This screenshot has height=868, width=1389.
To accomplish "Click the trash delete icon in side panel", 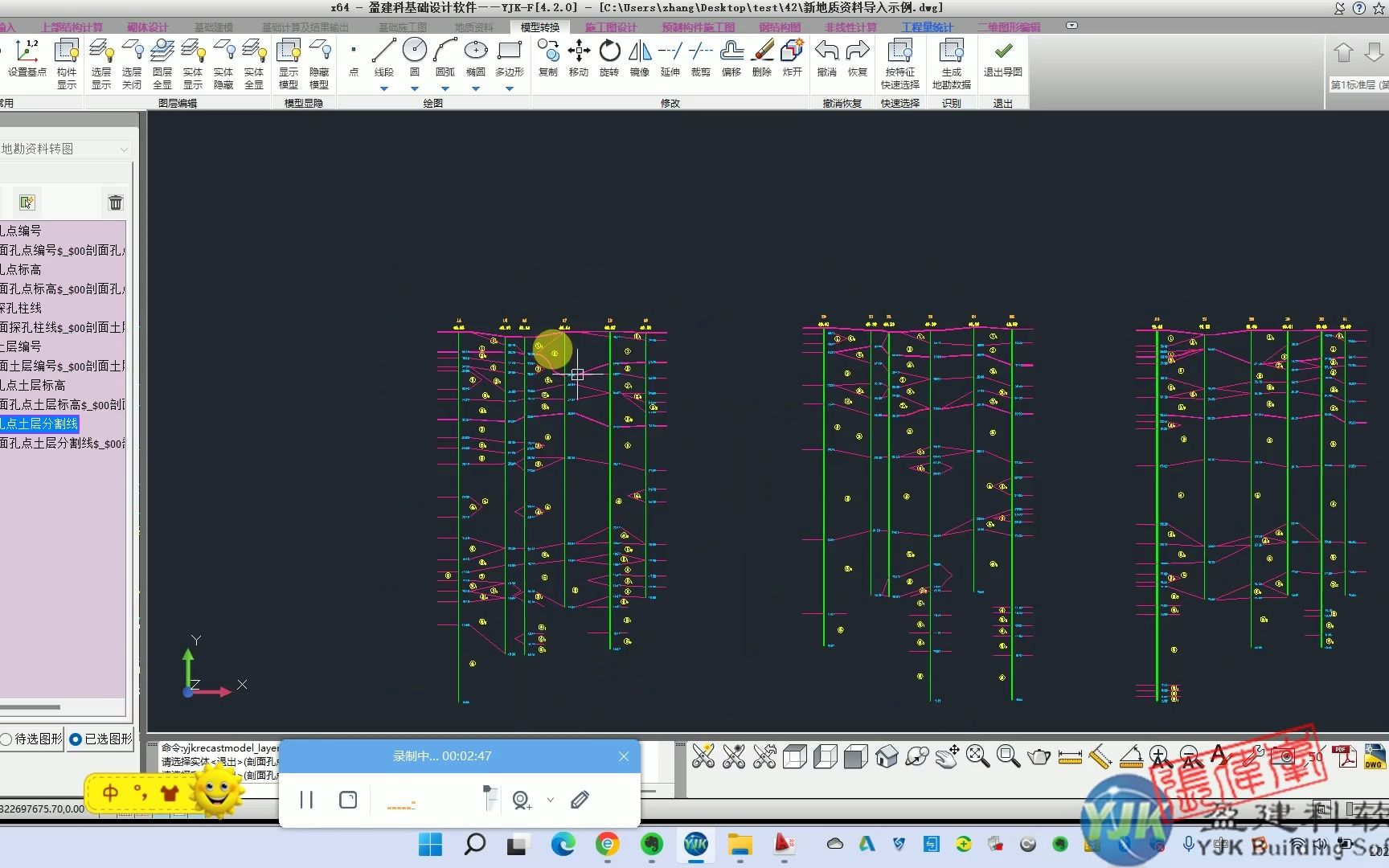I will coord(116,203).
